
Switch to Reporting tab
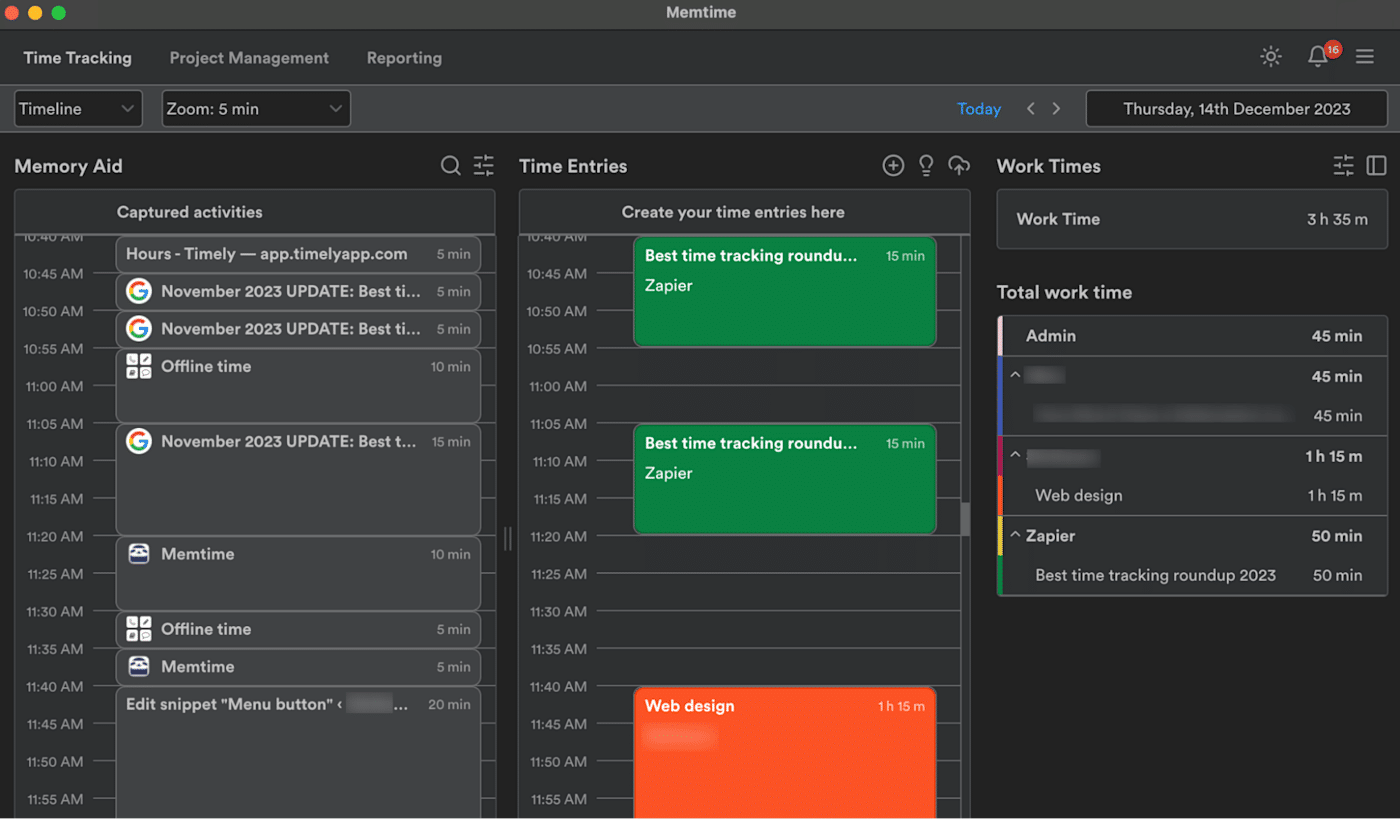click(x=404, y=58)
